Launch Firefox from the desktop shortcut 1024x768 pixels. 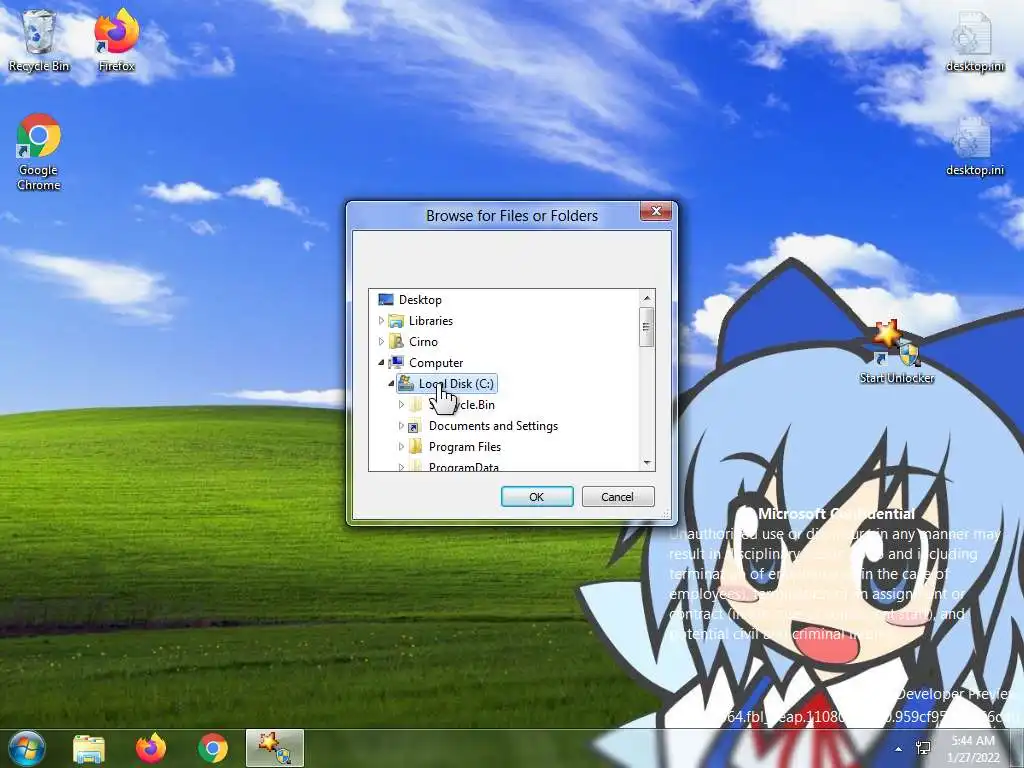click(116, 40)
